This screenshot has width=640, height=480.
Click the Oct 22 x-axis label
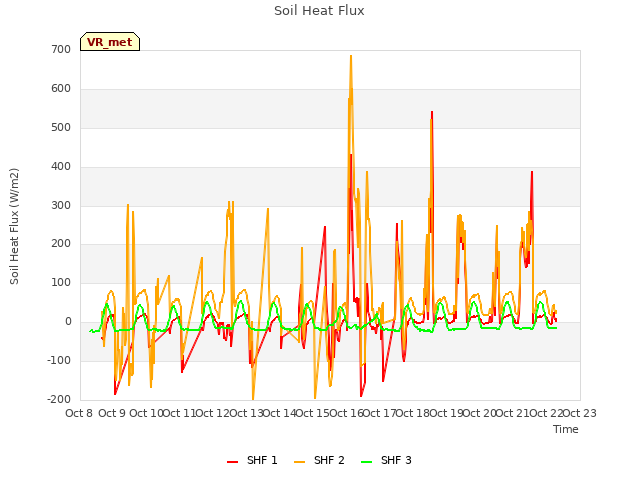tap(546, 413)
